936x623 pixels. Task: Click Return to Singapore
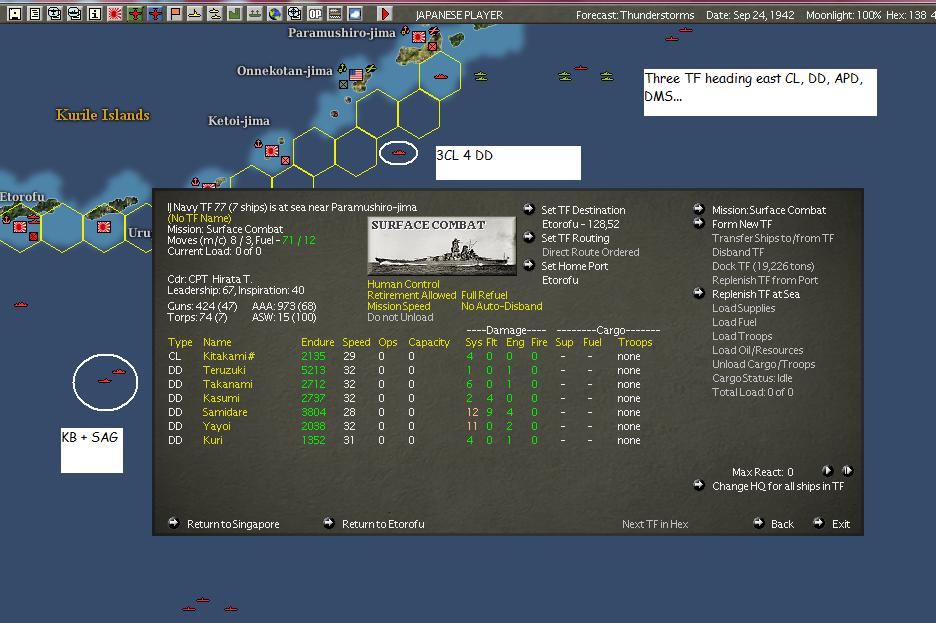click(x=233, y=524)
